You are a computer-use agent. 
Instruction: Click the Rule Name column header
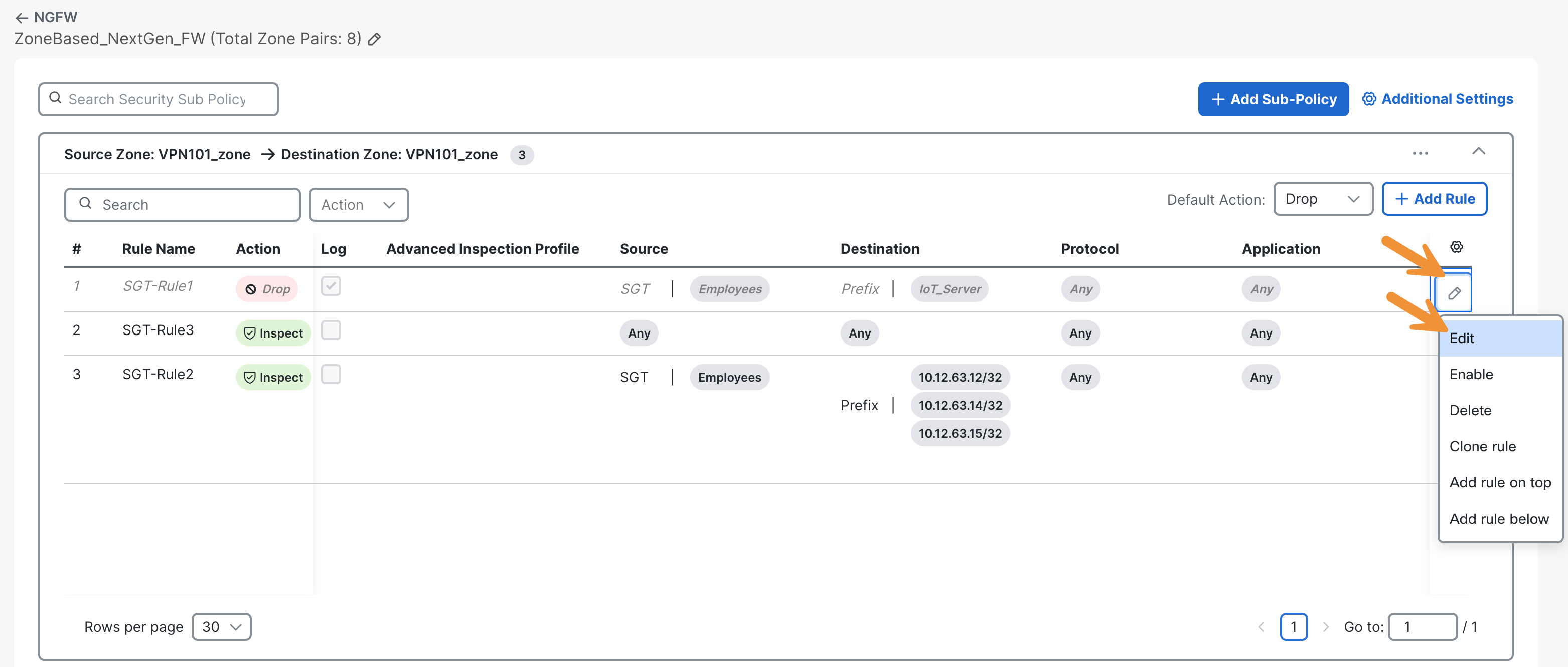point(159,249)
